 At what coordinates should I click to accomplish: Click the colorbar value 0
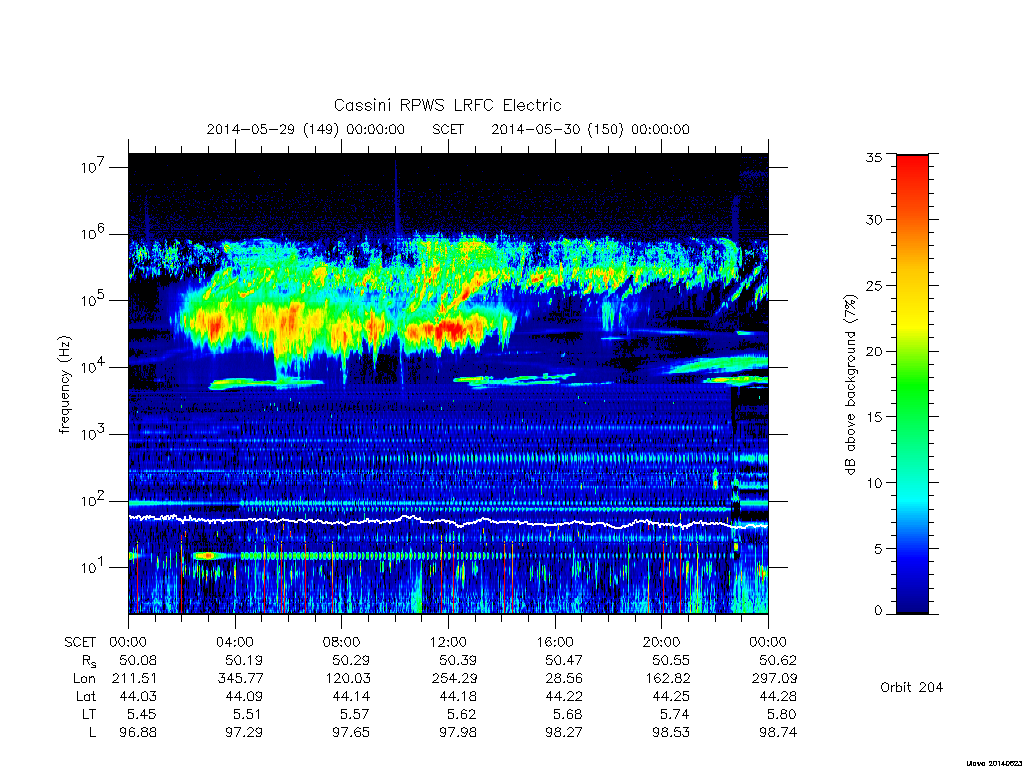pos(878,611)
